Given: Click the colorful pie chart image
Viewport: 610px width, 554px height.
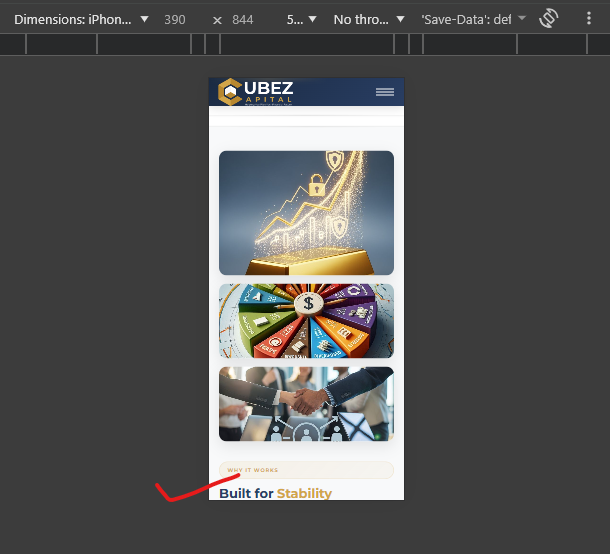Looking at the screenshot, I should [306, 321].
